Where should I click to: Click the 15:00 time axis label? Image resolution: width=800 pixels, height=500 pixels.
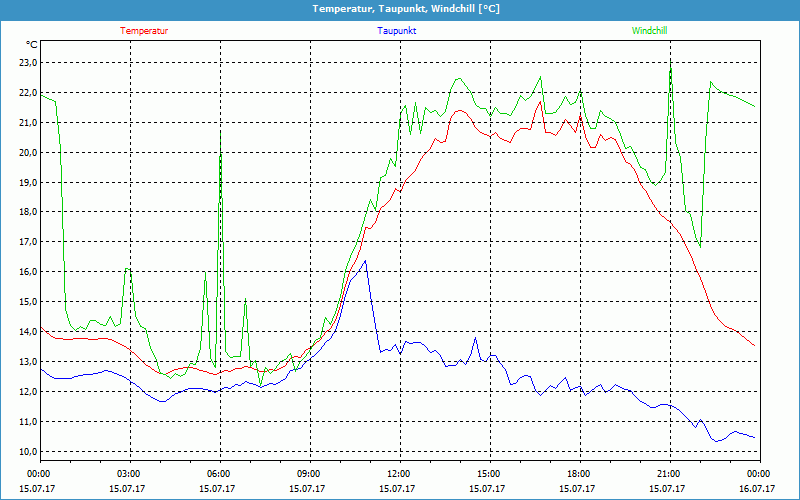pos(489,473)
